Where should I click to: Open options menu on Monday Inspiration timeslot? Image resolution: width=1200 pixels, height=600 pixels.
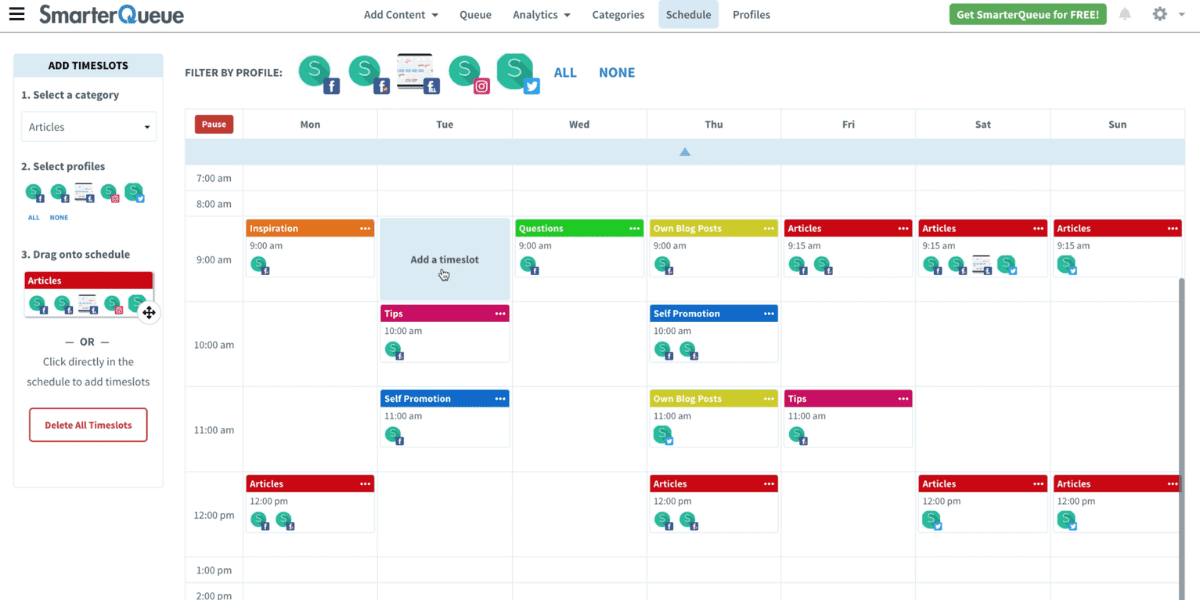click(x=365, y=228)
